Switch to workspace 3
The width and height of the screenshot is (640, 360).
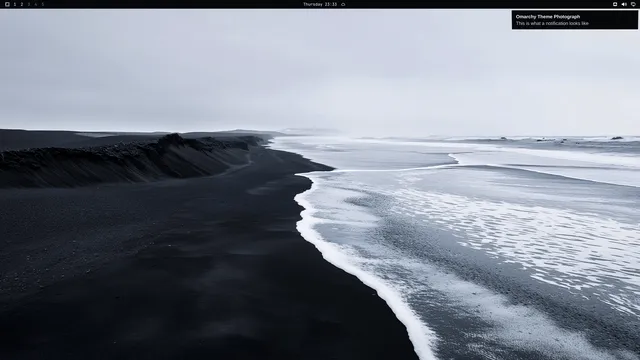point(29,4)
